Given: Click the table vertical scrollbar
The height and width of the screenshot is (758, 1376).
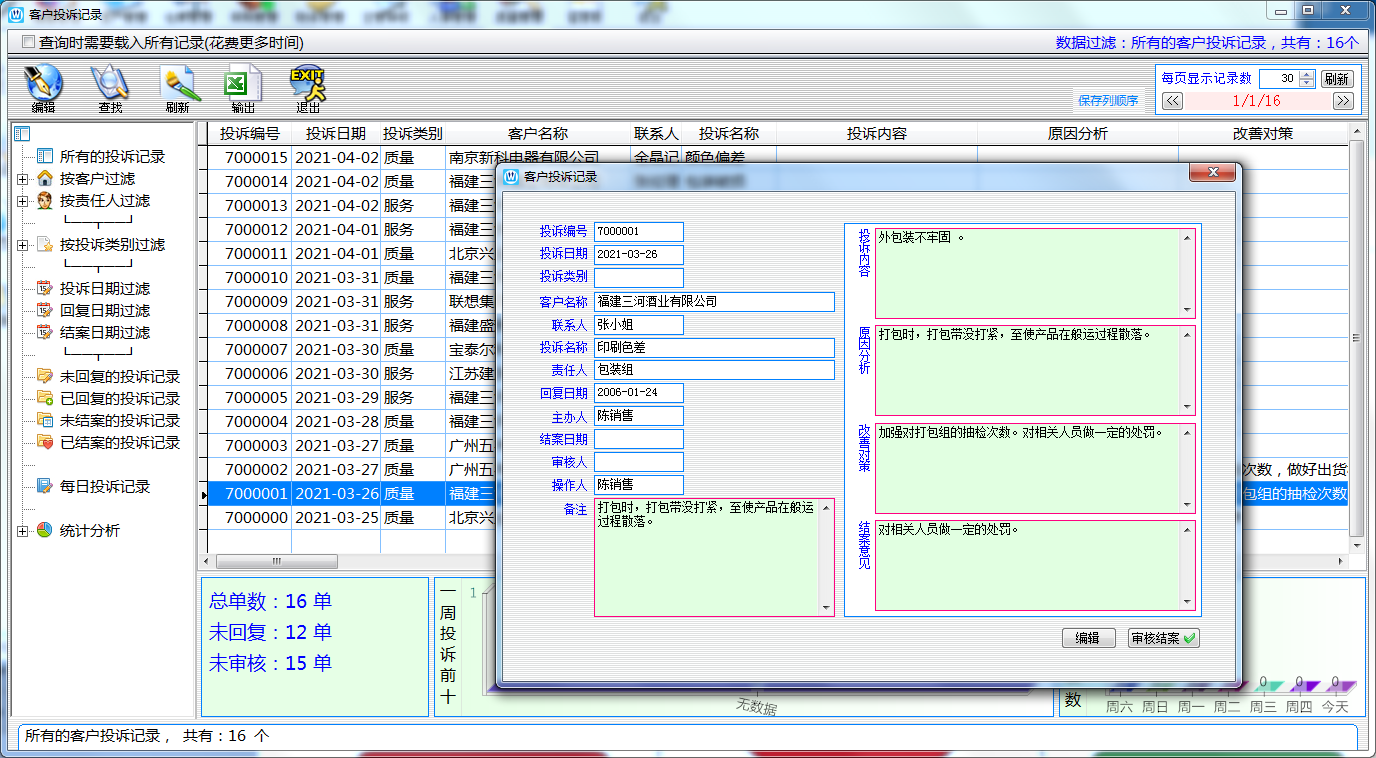Looking at the screenshot, I should pos(1357,340).
